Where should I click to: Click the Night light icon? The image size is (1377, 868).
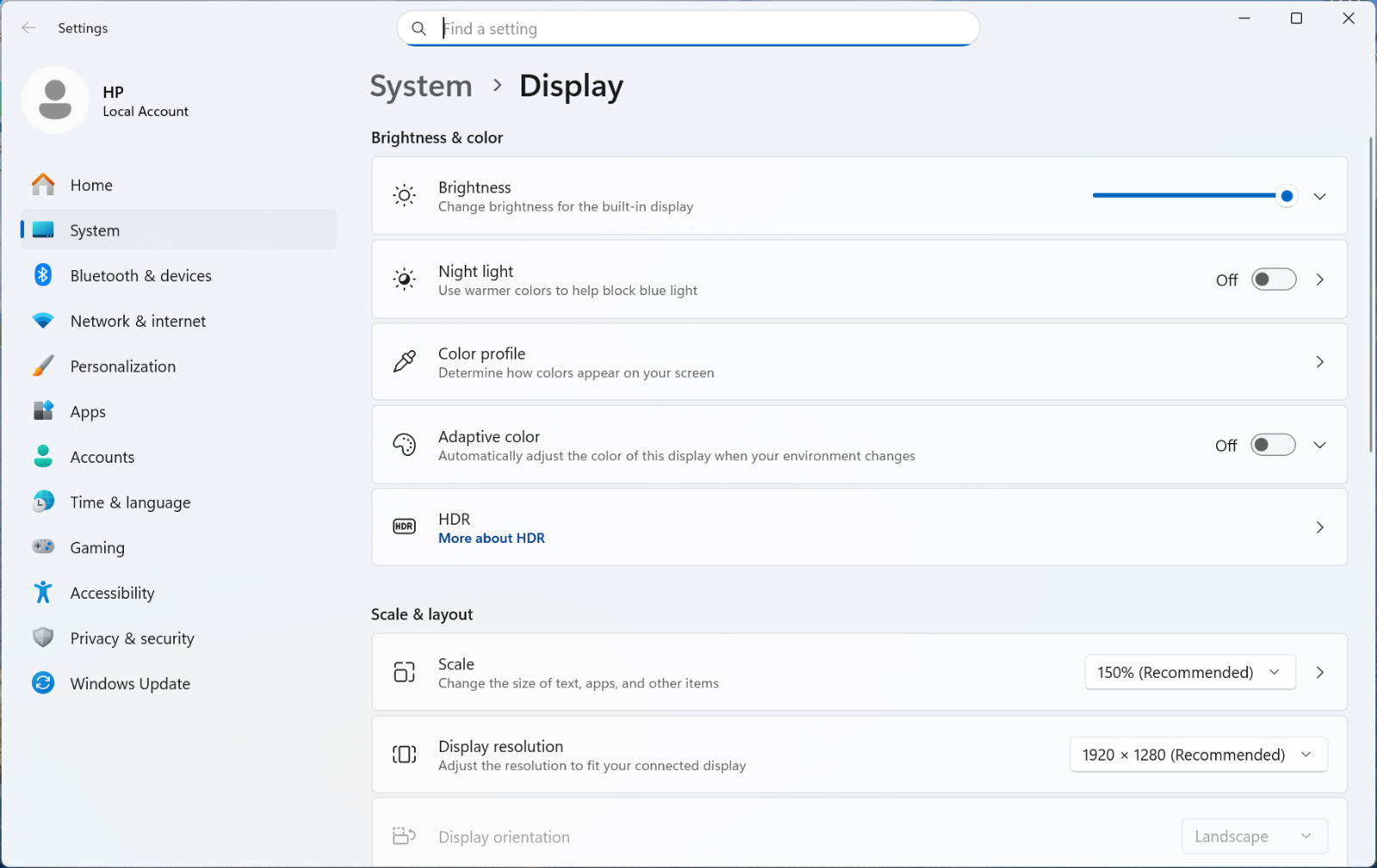[x=404, y=280]
